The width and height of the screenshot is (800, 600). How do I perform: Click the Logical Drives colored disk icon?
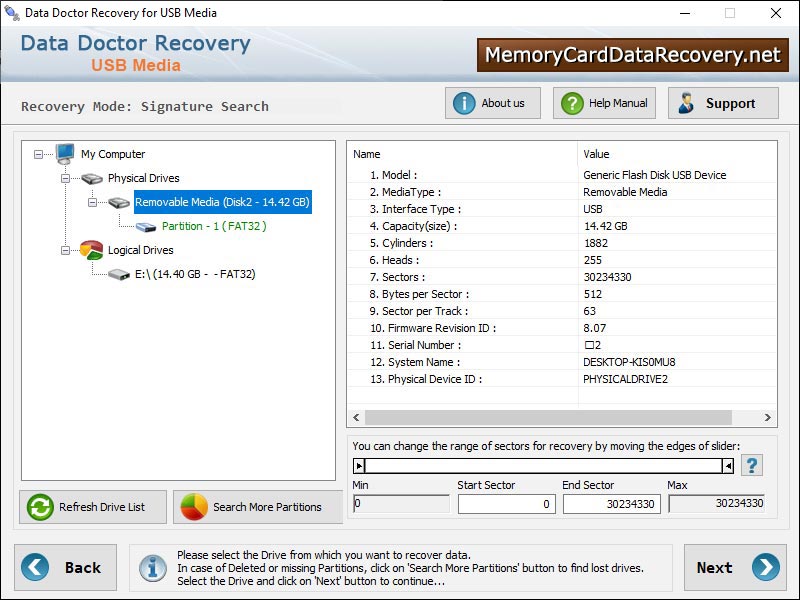point(90,250)
